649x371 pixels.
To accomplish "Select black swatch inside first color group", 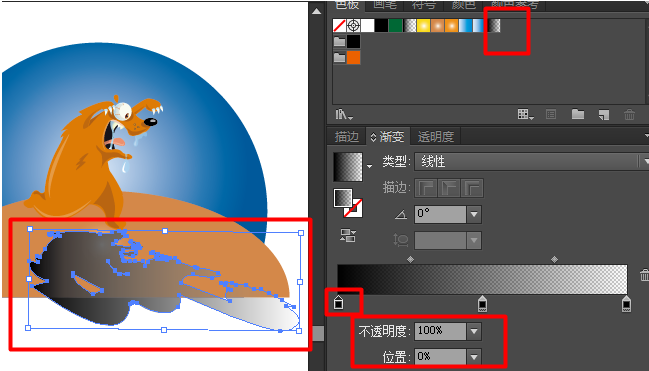I will click(353, 42).
